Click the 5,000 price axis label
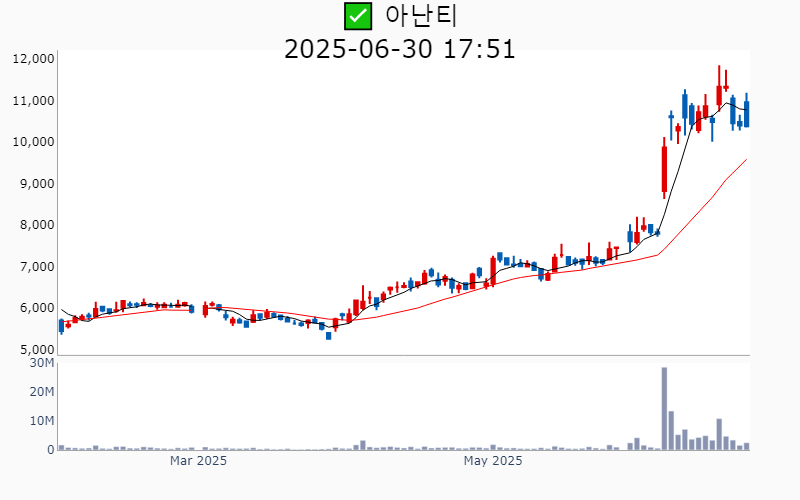 (37, 351)
